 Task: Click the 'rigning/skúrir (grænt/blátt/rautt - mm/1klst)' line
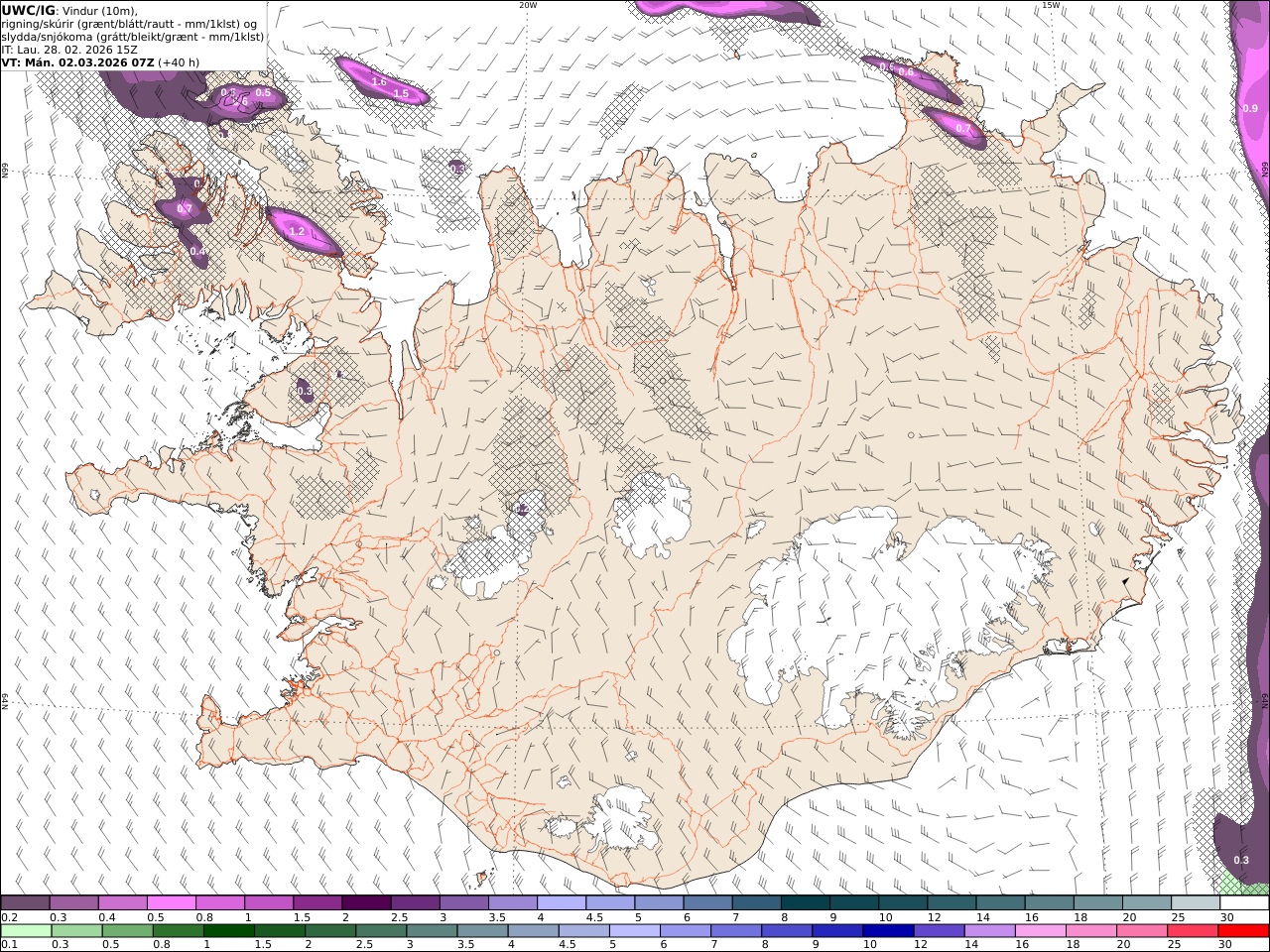123,24
